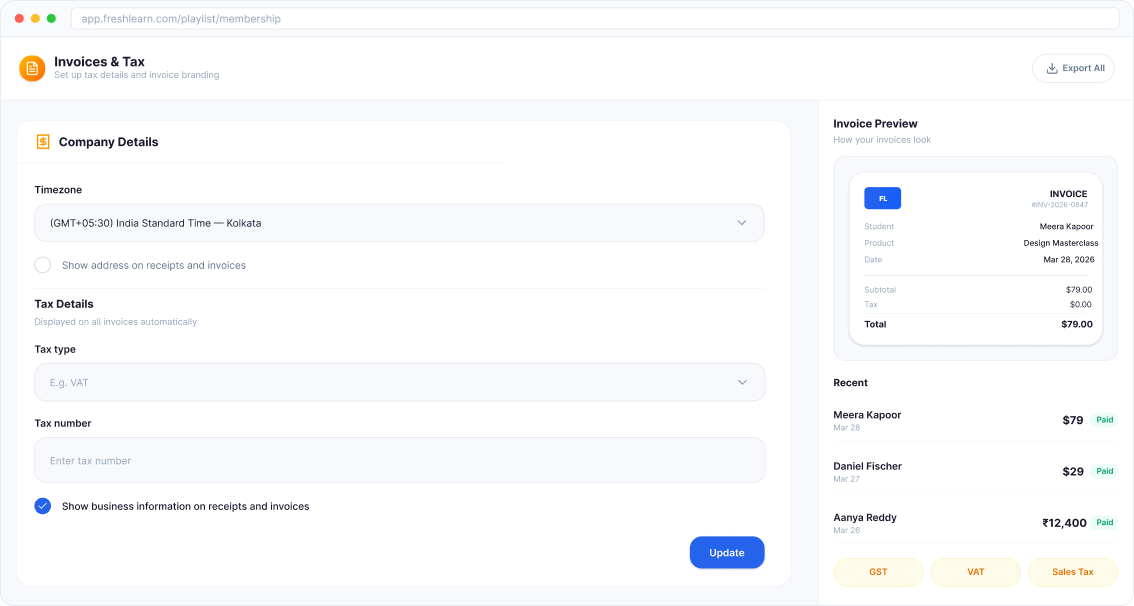Choose the Sales Tax chip
The image size is (1134, 606).
(x=1072, y=572)
